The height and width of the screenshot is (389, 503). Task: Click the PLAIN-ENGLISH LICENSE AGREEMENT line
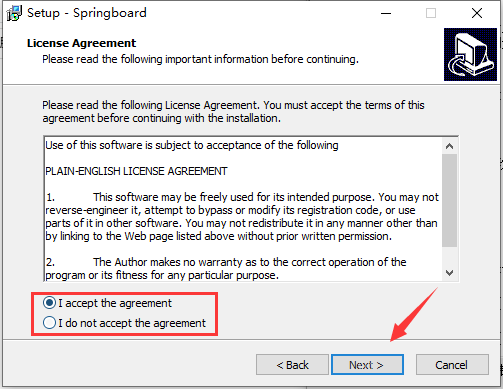pos(136,171)
